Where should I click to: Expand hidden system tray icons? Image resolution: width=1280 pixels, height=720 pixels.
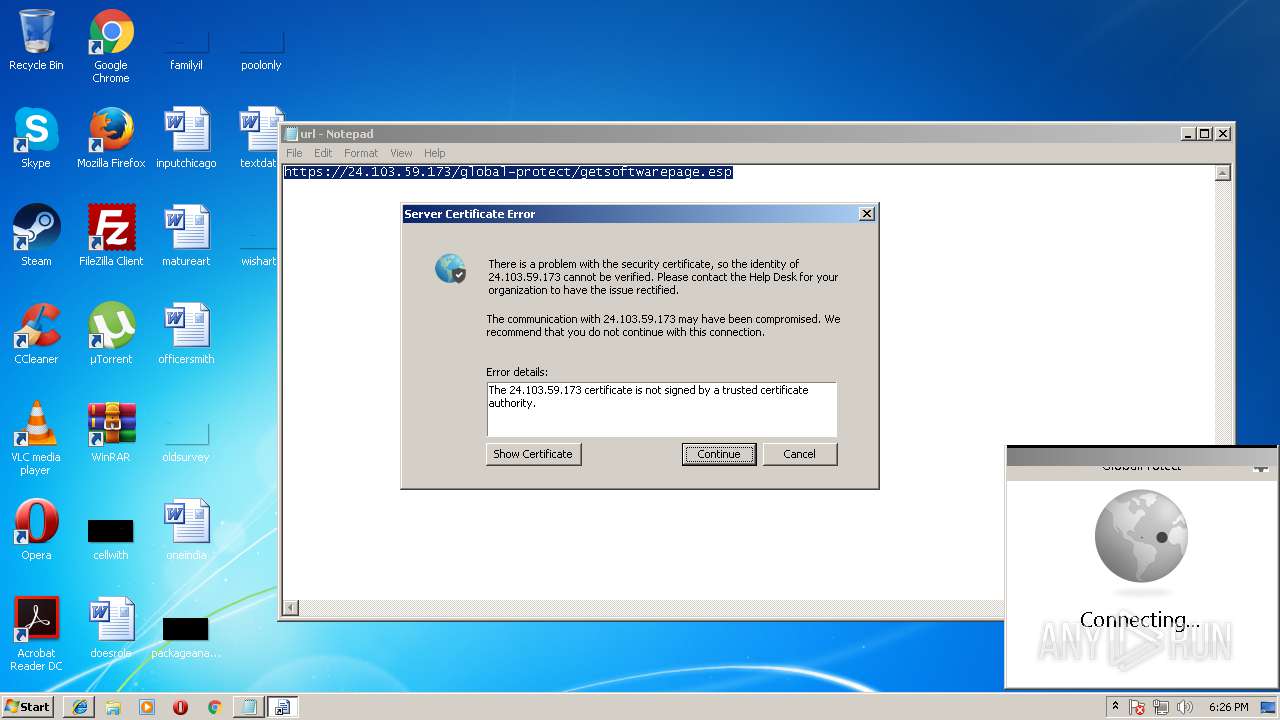click(1116, 707)
